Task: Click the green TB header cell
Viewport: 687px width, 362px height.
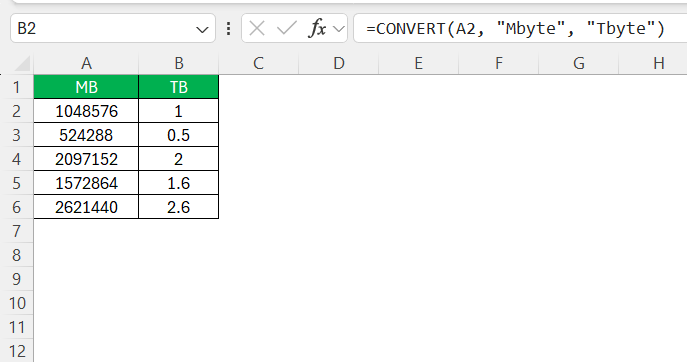Action: [179, 87]
